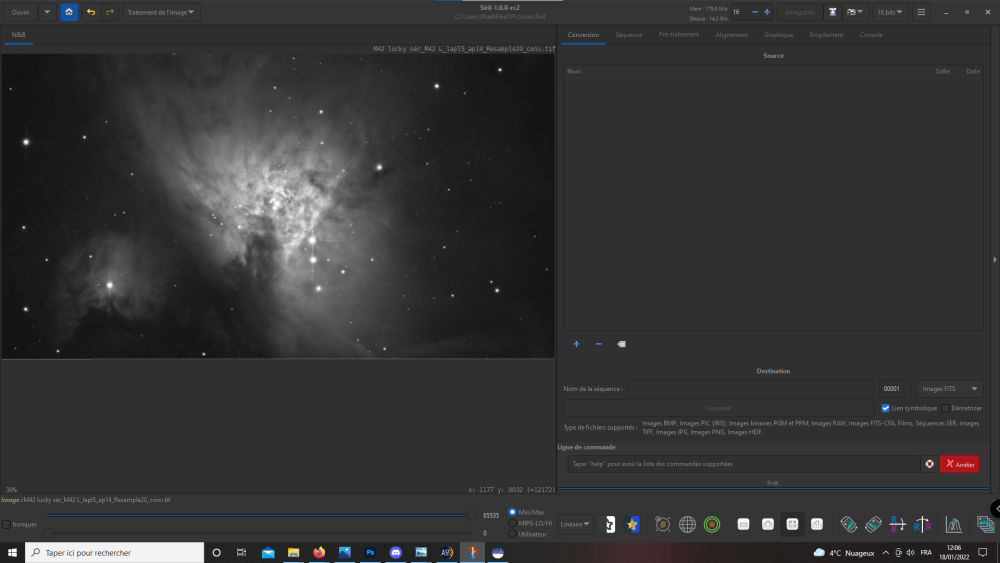Open the hamburger menu

tap(921, 12)
